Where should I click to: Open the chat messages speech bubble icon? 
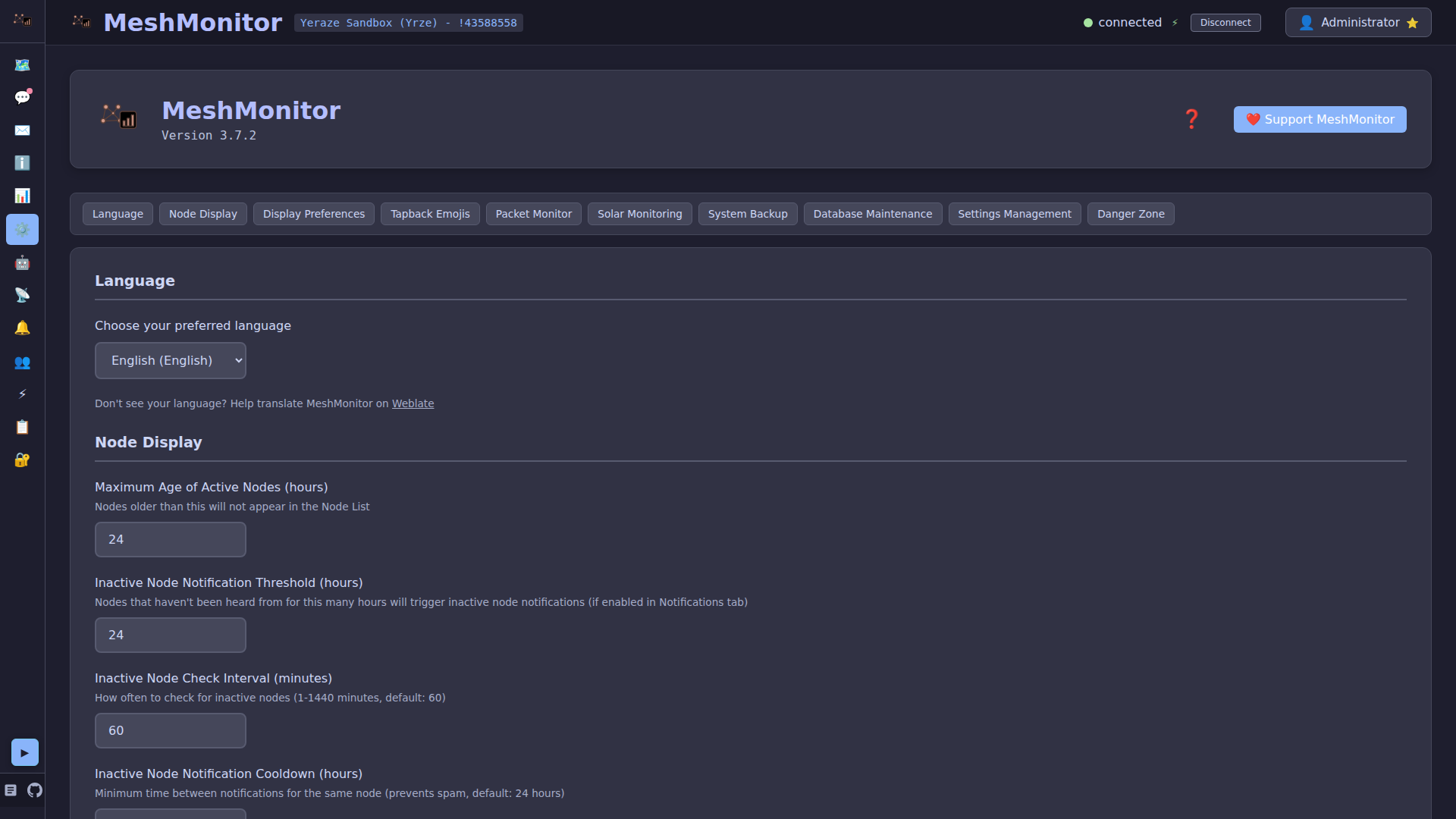22,97
